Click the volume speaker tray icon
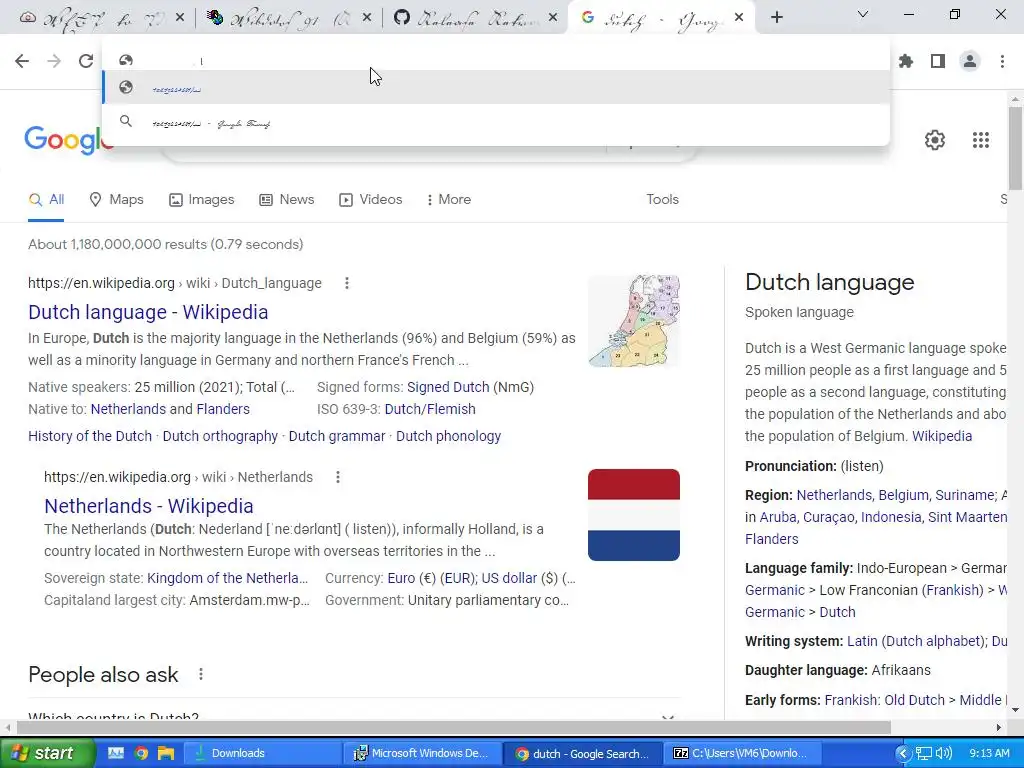This screenshot has height=768, width=1024. [x=943, y=753]
